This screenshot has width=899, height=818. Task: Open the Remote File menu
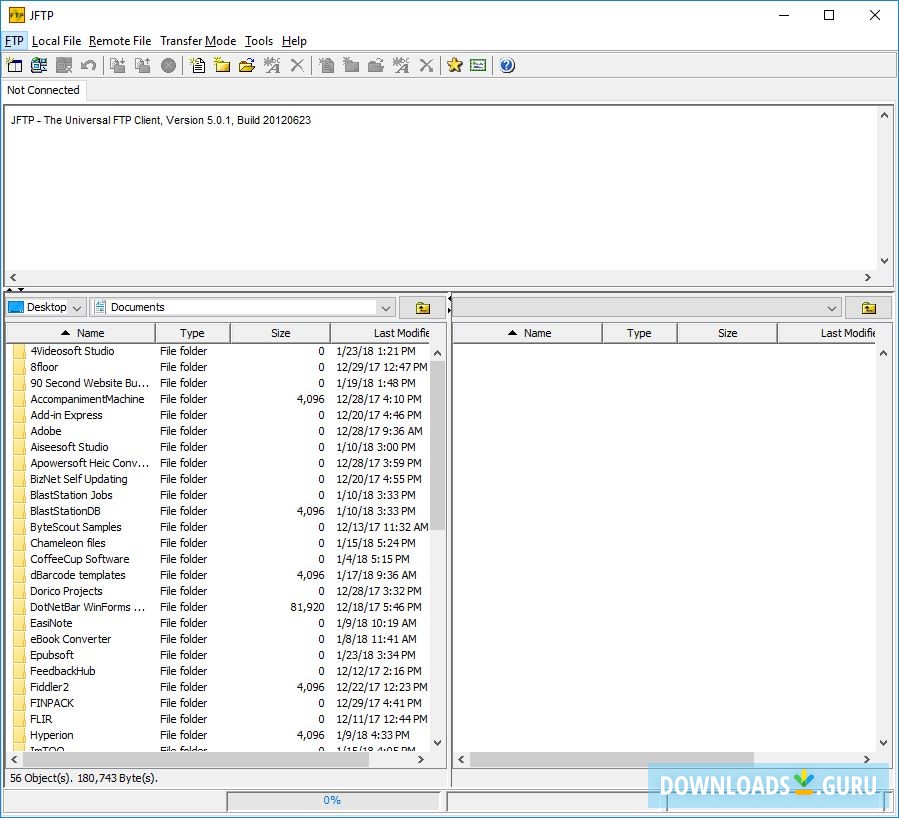pyautogui.click(x=120, y=41)
